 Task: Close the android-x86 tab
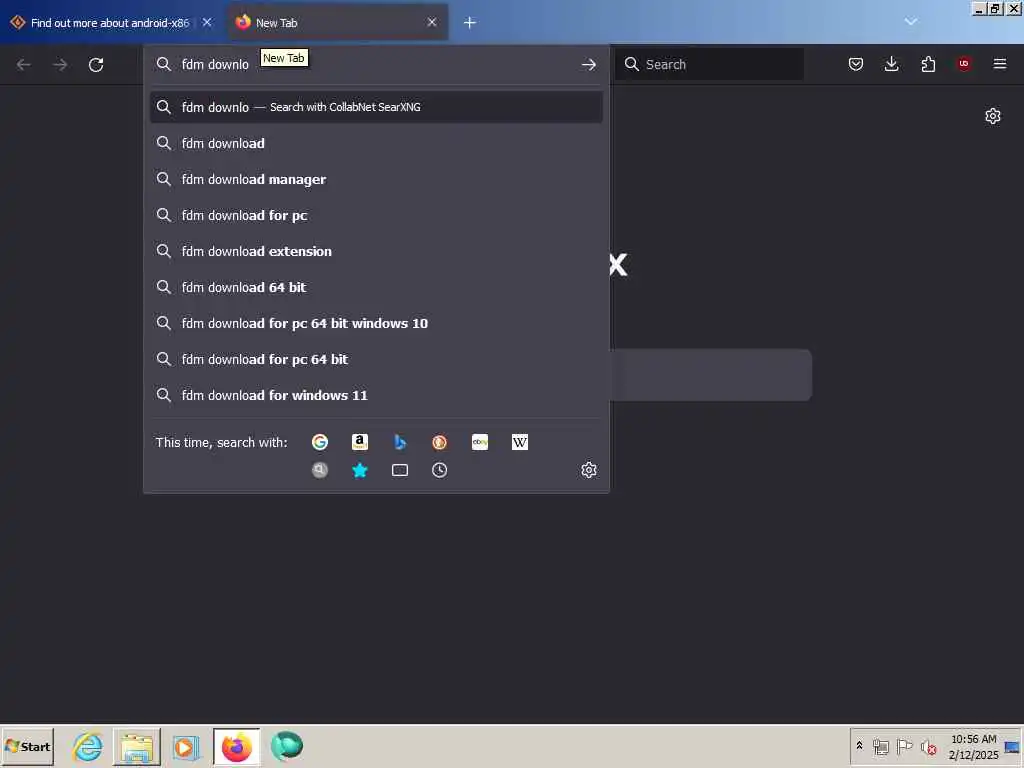207,22
